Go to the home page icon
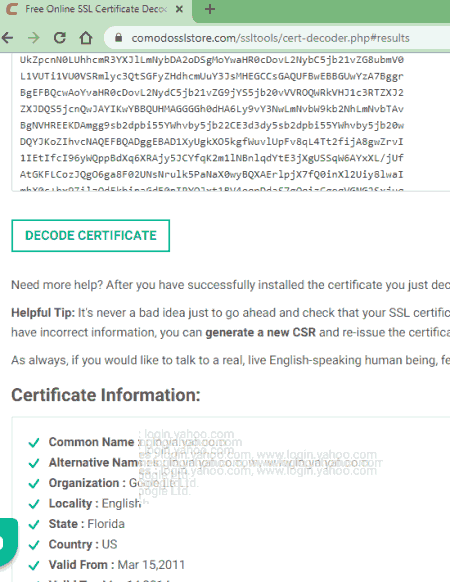Image resolution: width=450 pixels, height=582 pixels. pyautogui.click(x=86, y=38)
